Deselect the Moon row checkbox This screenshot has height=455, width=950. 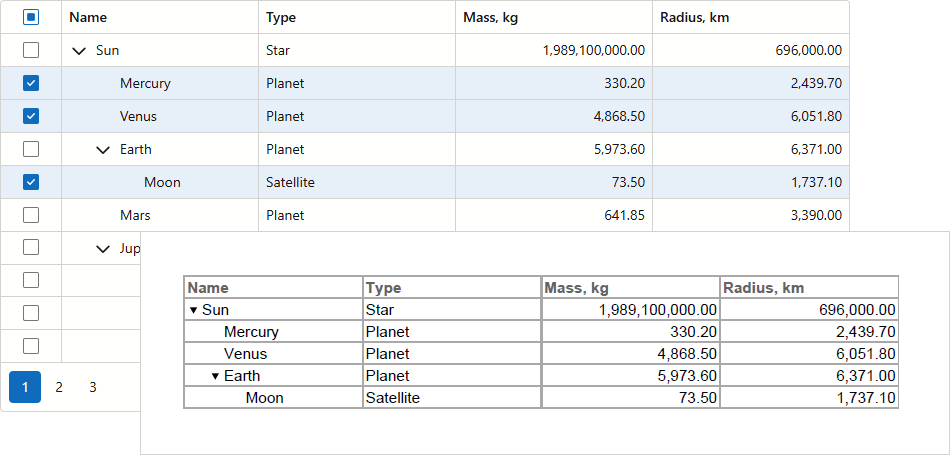(31, 182)
